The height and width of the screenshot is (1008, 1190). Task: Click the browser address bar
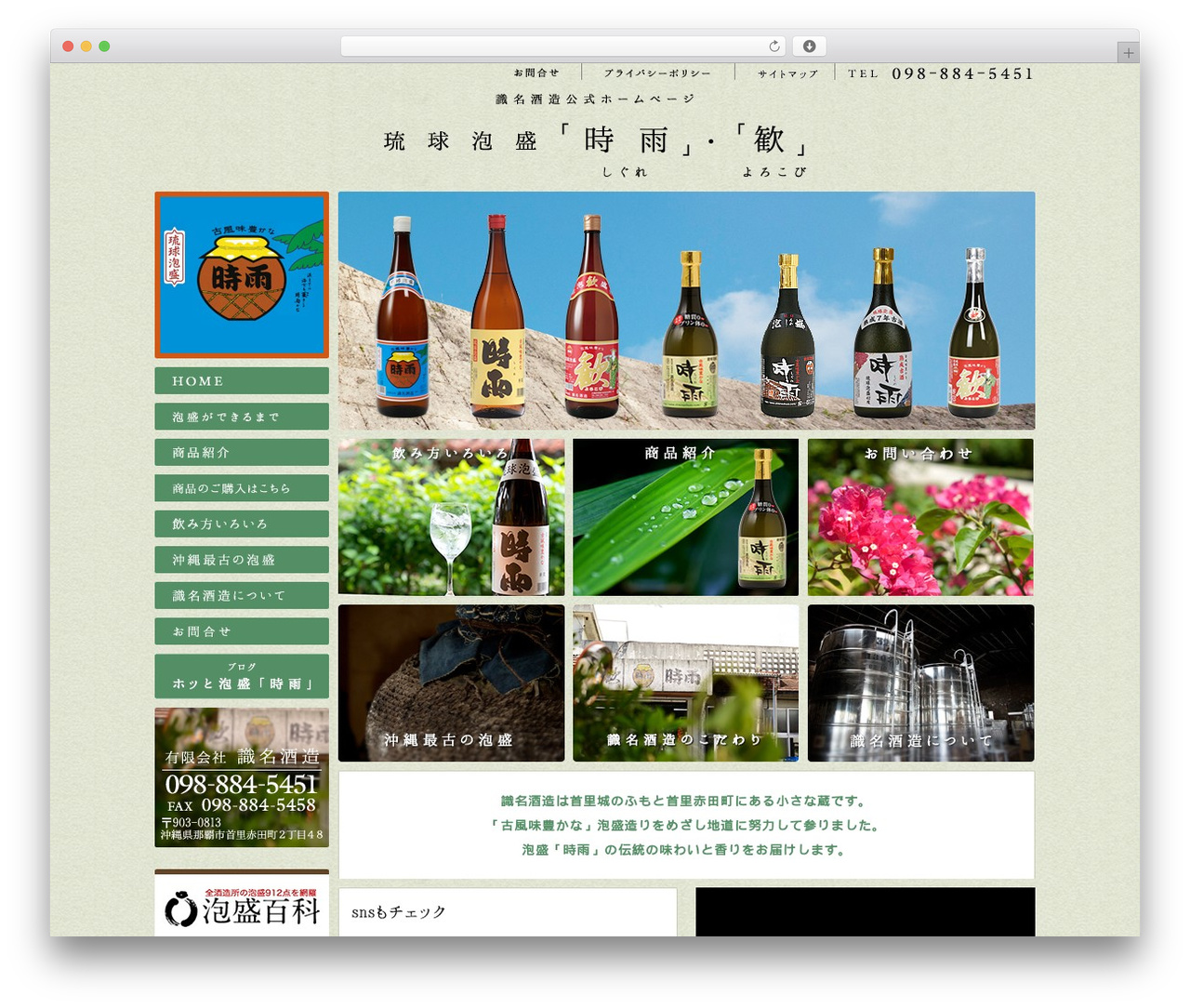click(563, 46)
